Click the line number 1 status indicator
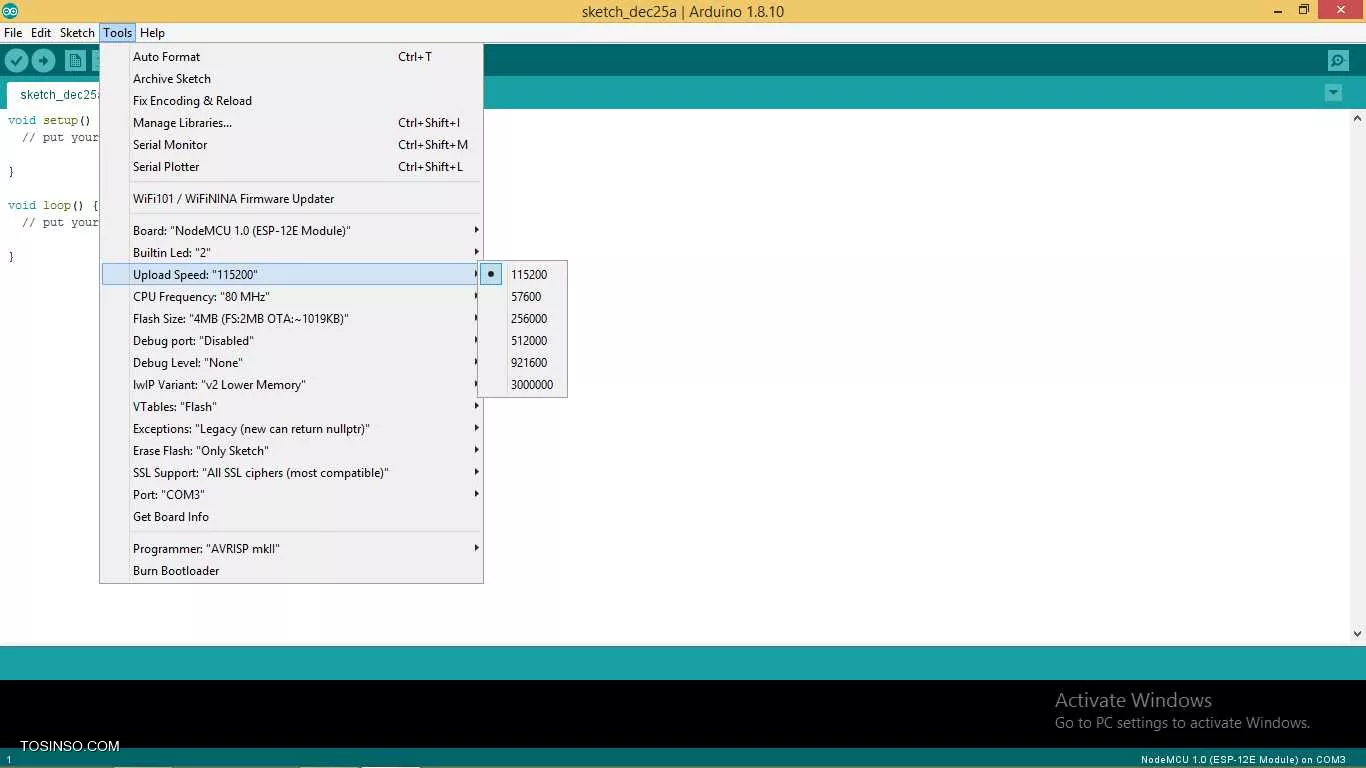 (x=9, y=760)
